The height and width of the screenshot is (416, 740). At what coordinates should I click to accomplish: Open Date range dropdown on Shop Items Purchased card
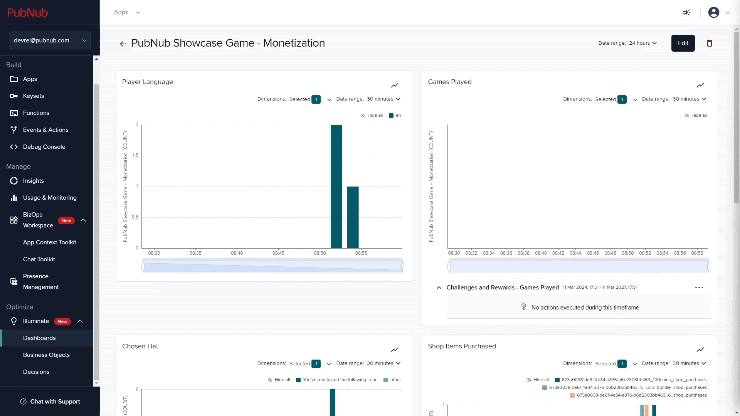click(x=674, y=364)
